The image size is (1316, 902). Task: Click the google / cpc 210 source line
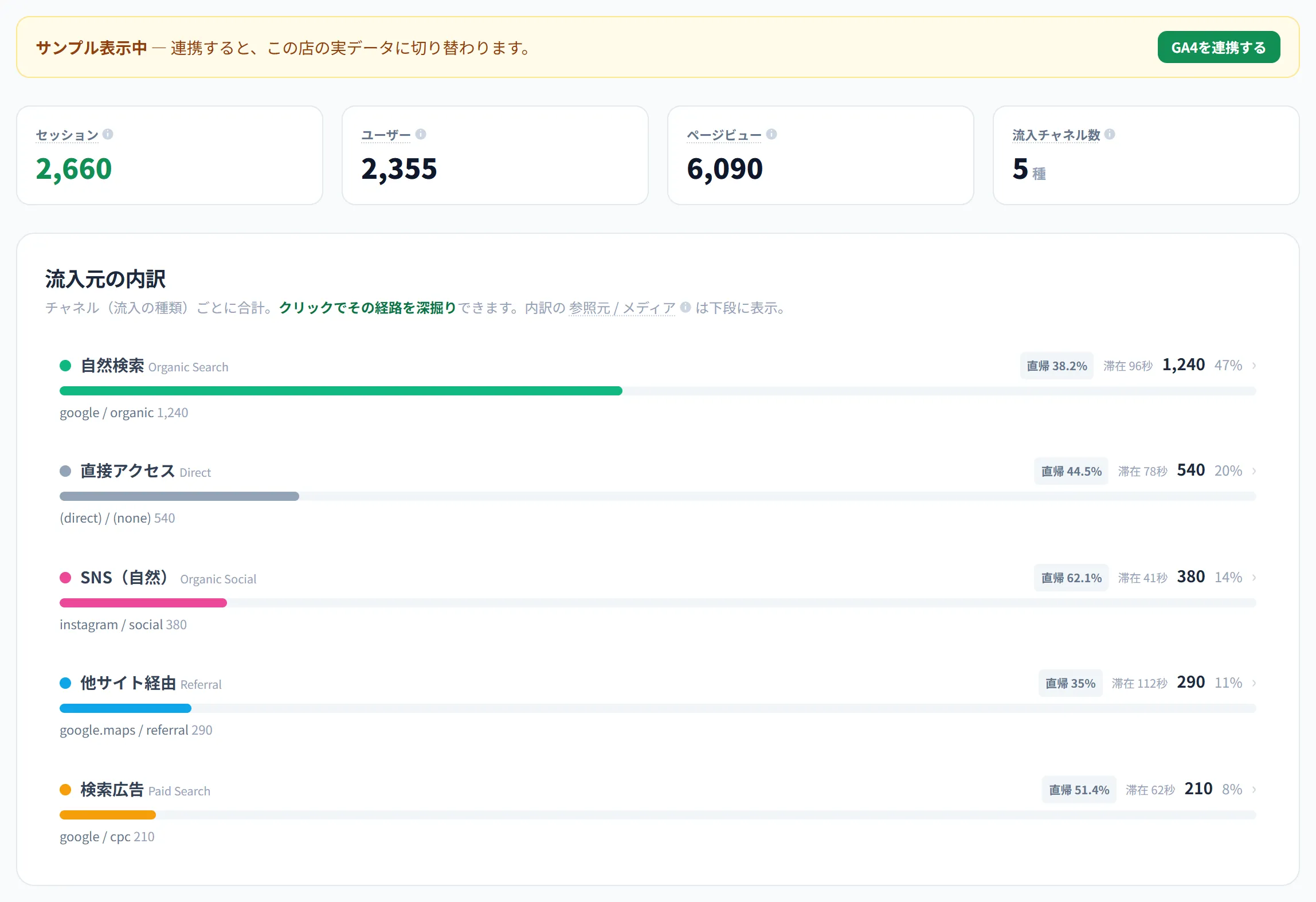tap(107, 837)
